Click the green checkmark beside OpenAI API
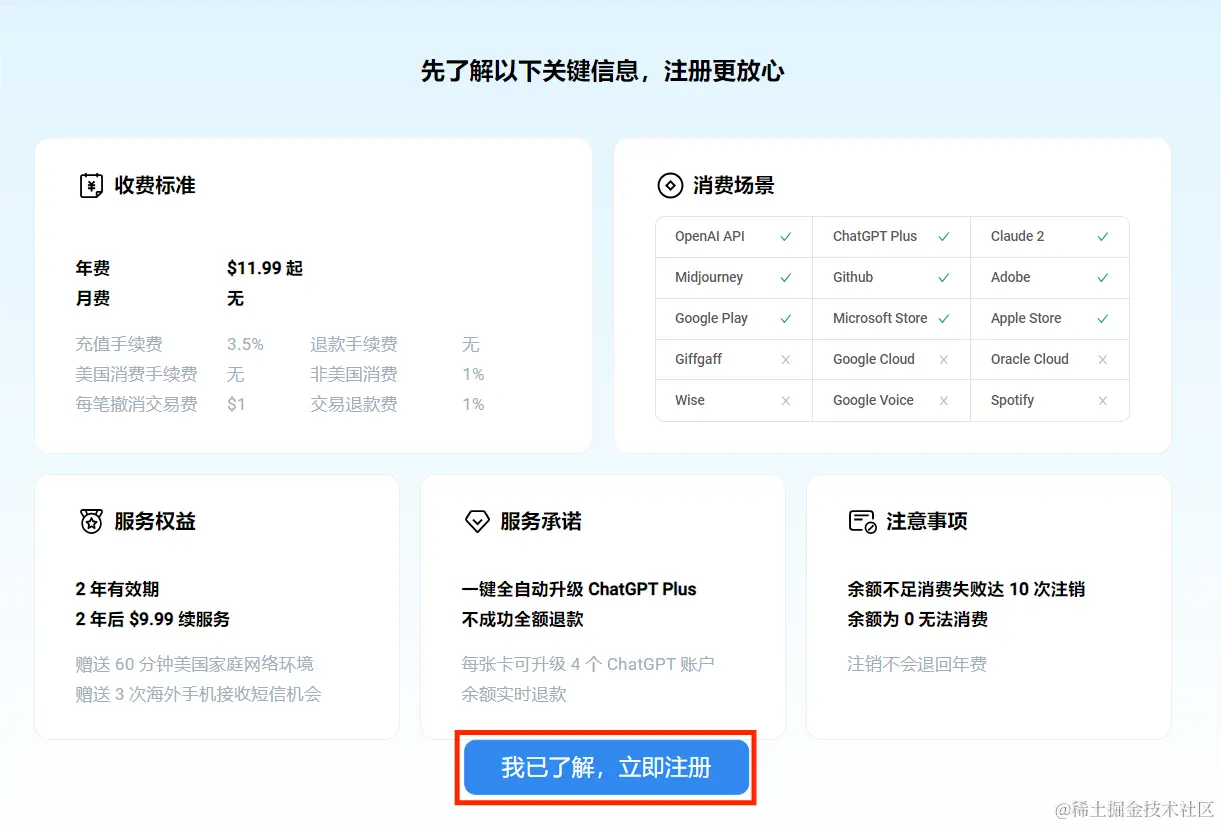The width and height of the screenshot is (1221, 826). pyautogui.click(x=785, y=237)
